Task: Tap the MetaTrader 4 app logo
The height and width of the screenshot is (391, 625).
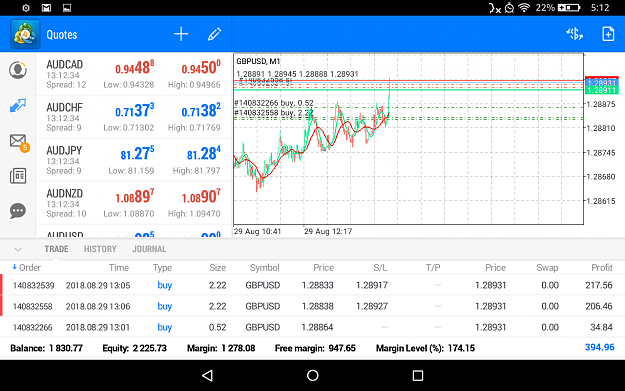Action: click(x=25, y=34)
